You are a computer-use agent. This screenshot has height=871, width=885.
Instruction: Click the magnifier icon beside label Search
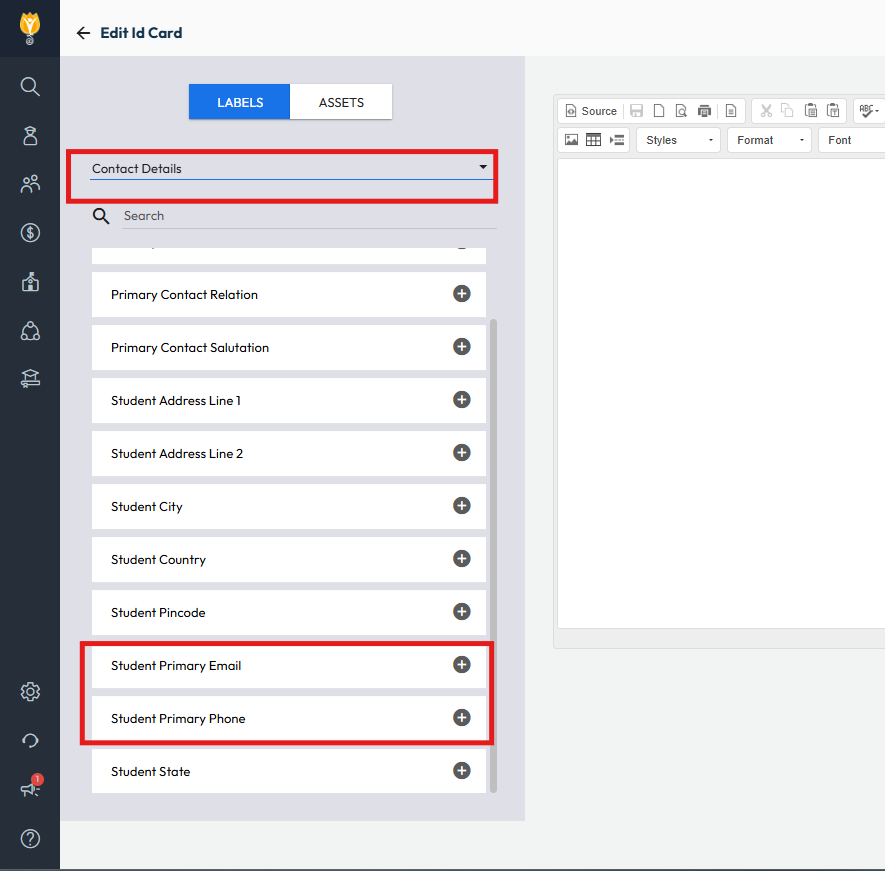[101, 216]
